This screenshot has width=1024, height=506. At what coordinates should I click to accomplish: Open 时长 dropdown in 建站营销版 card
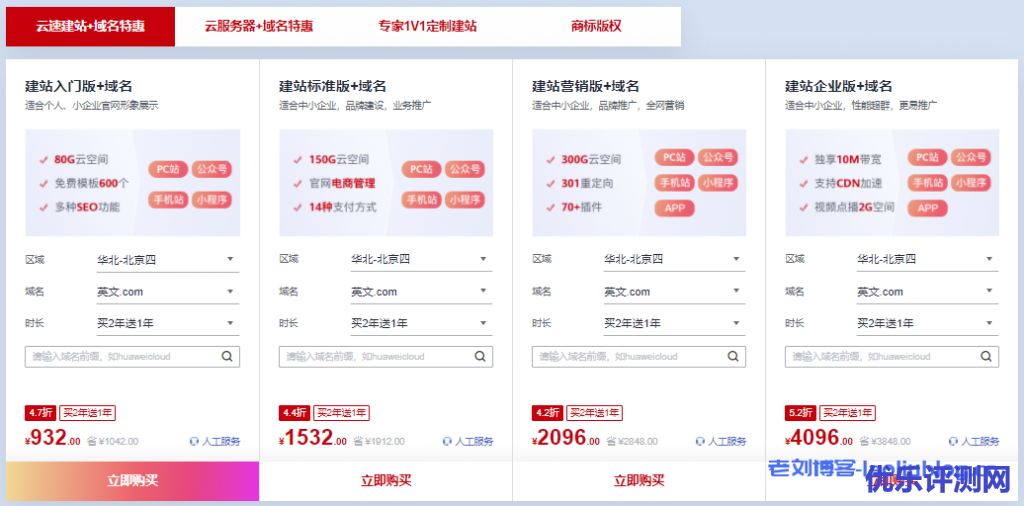(x=673, y=323)
